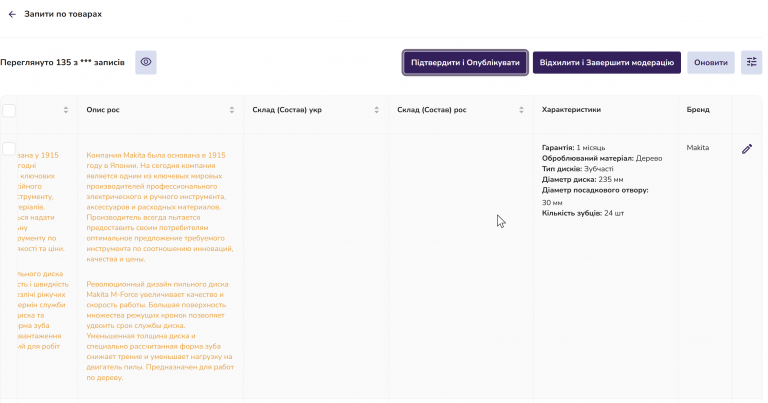The height and width of the screenshot is (403, 768).
Task: Click paragraph starting Революционный дизайн пильного диска
Action: [x=160, y=331]
